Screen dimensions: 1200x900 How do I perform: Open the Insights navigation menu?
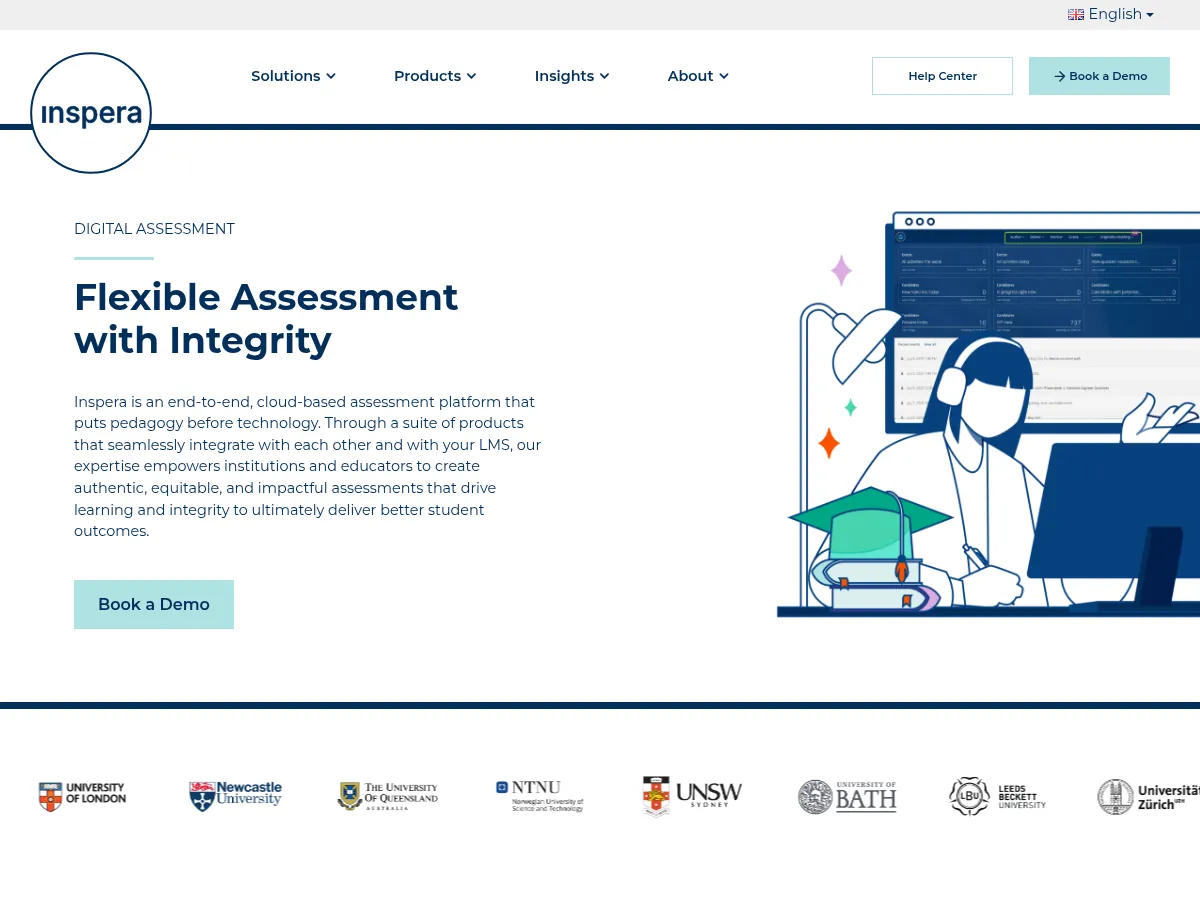tap(572, 76)
